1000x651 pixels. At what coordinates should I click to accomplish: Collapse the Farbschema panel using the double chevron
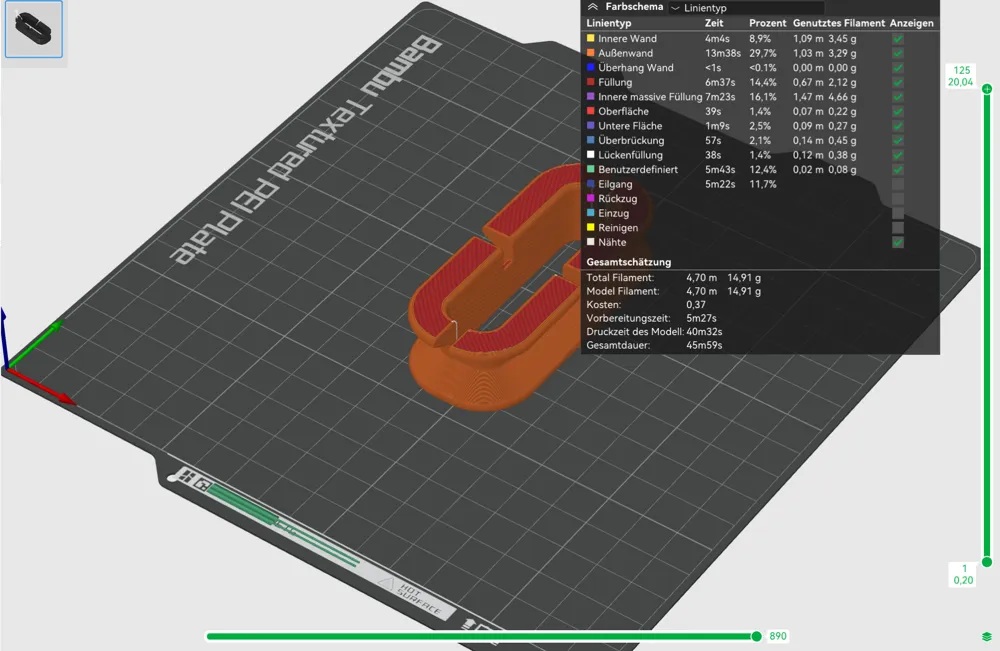coord(594,7)
